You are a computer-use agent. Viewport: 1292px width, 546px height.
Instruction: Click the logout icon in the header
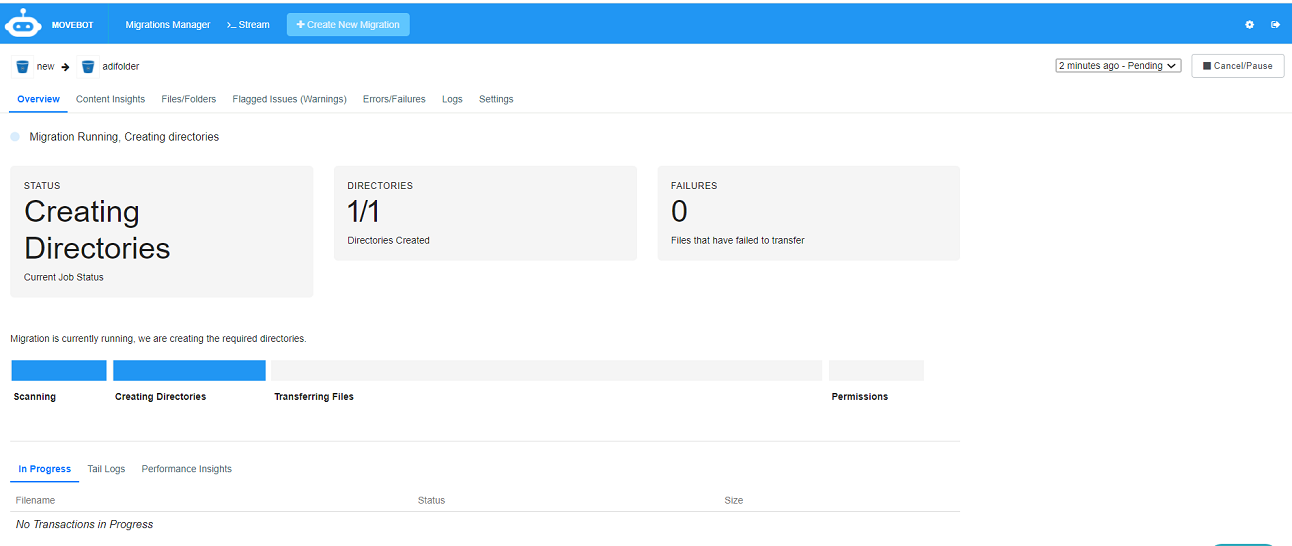1275,25
